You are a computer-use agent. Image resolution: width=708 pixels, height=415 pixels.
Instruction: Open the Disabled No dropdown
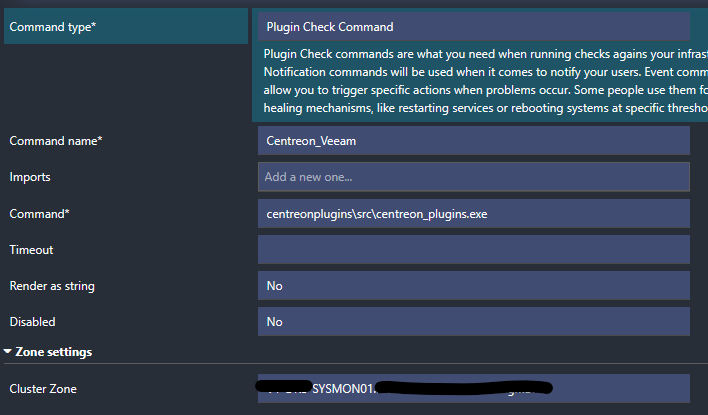473,322
